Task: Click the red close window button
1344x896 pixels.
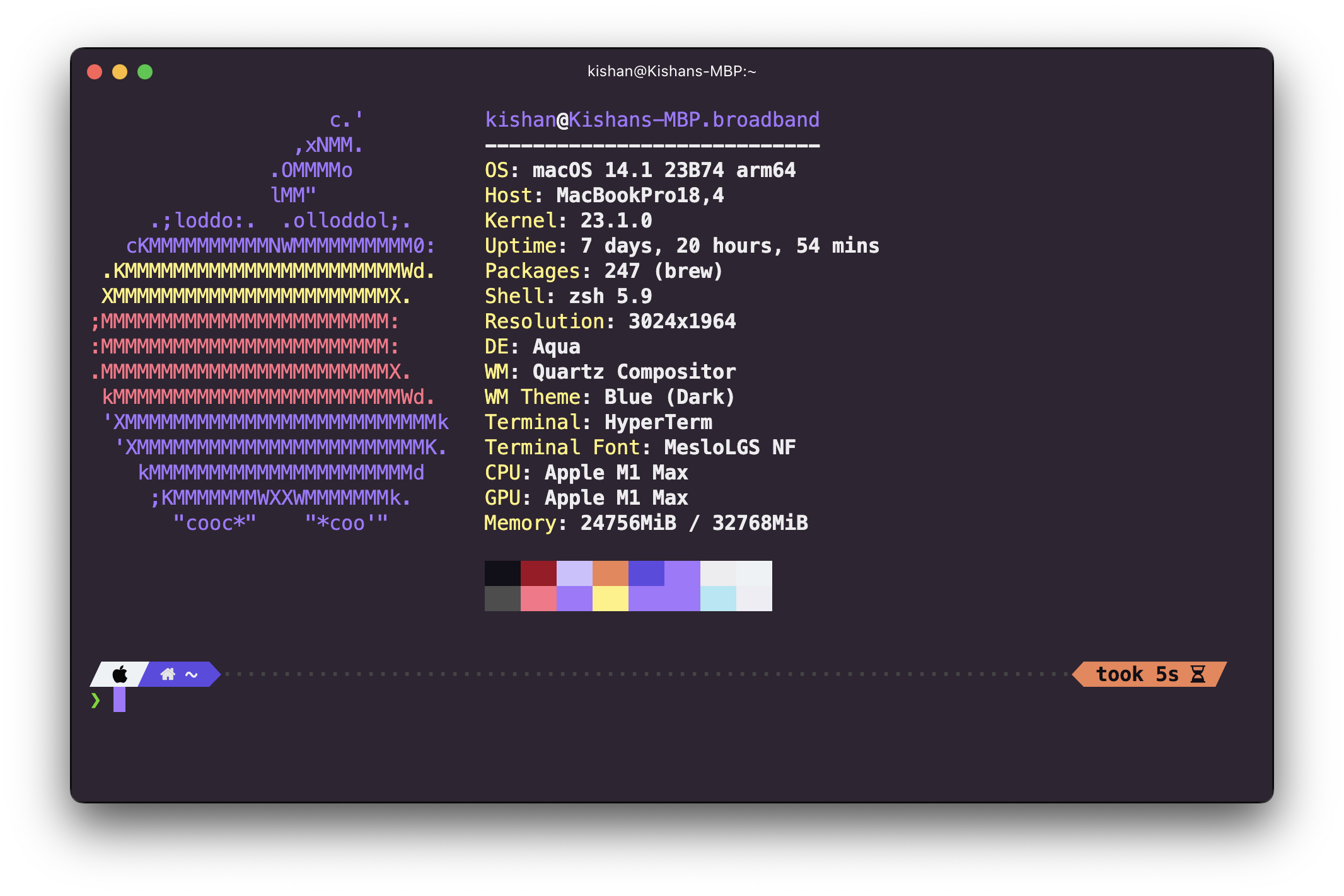Action: tap(95, 72)
